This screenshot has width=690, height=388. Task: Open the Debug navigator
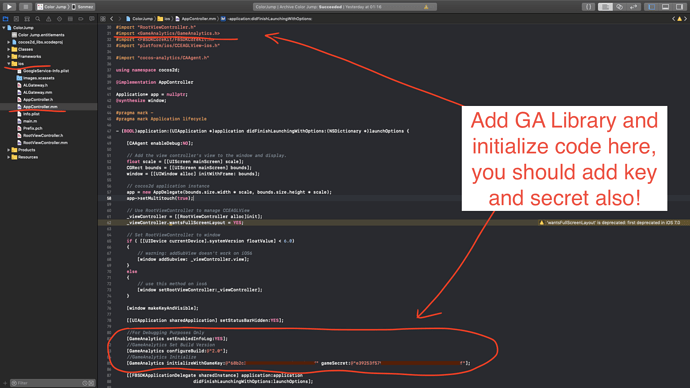pos(70,19)
